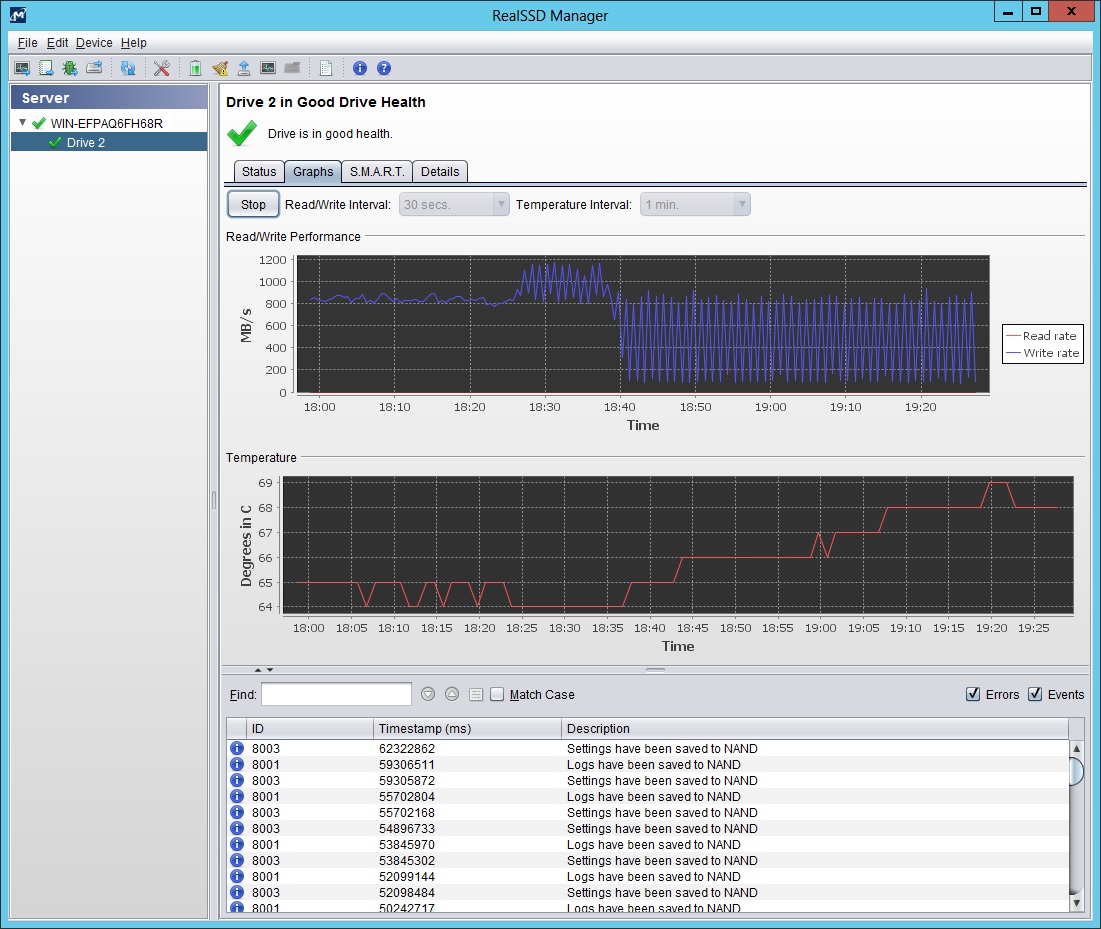
Task: Switch to the S.M.A.R.T. tab
Action: point(376,172)
